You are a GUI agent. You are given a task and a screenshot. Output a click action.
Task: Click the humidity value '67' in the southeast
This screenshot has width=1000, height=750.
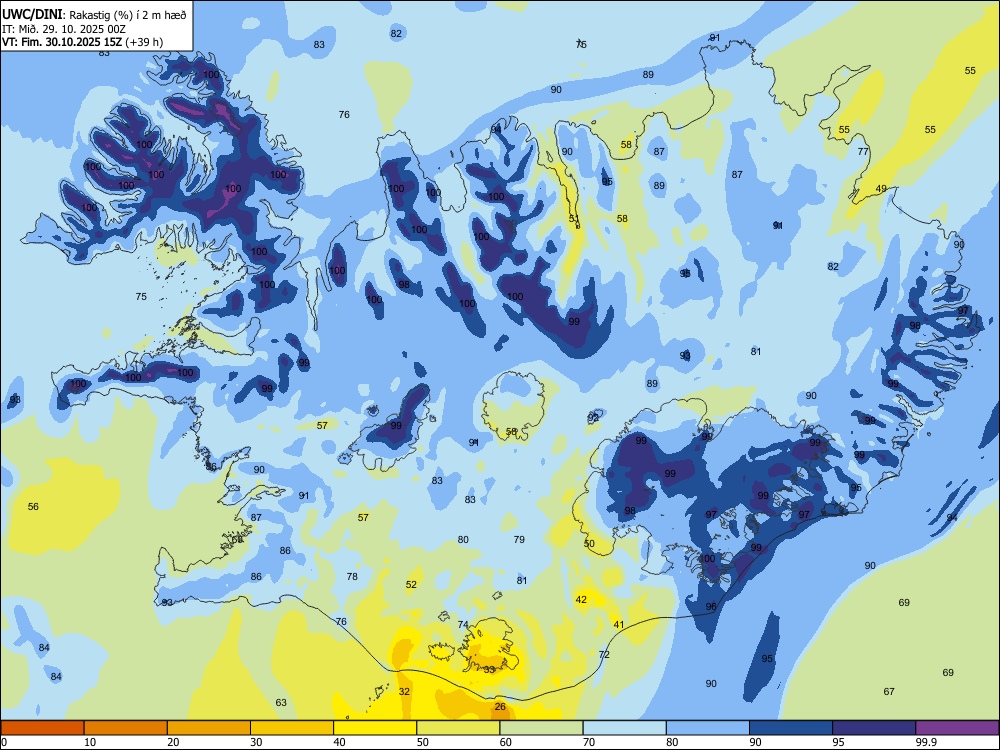(x=889, y=691)
